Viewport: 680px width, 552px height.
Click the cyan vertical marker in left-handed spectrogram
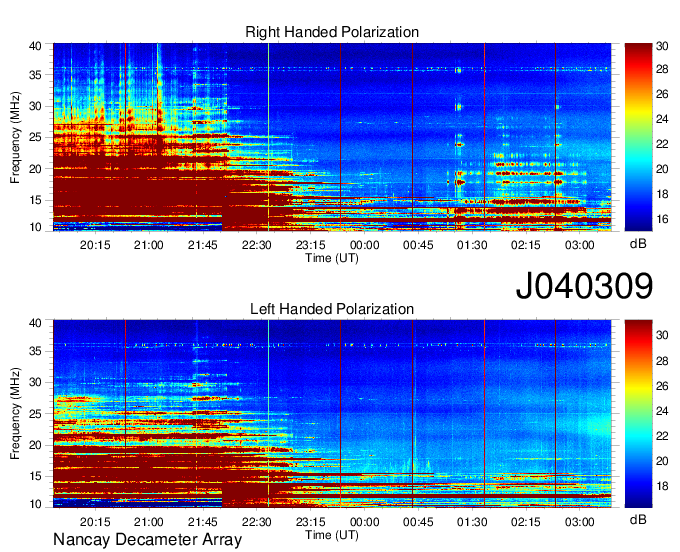click(x=268, y=414)
